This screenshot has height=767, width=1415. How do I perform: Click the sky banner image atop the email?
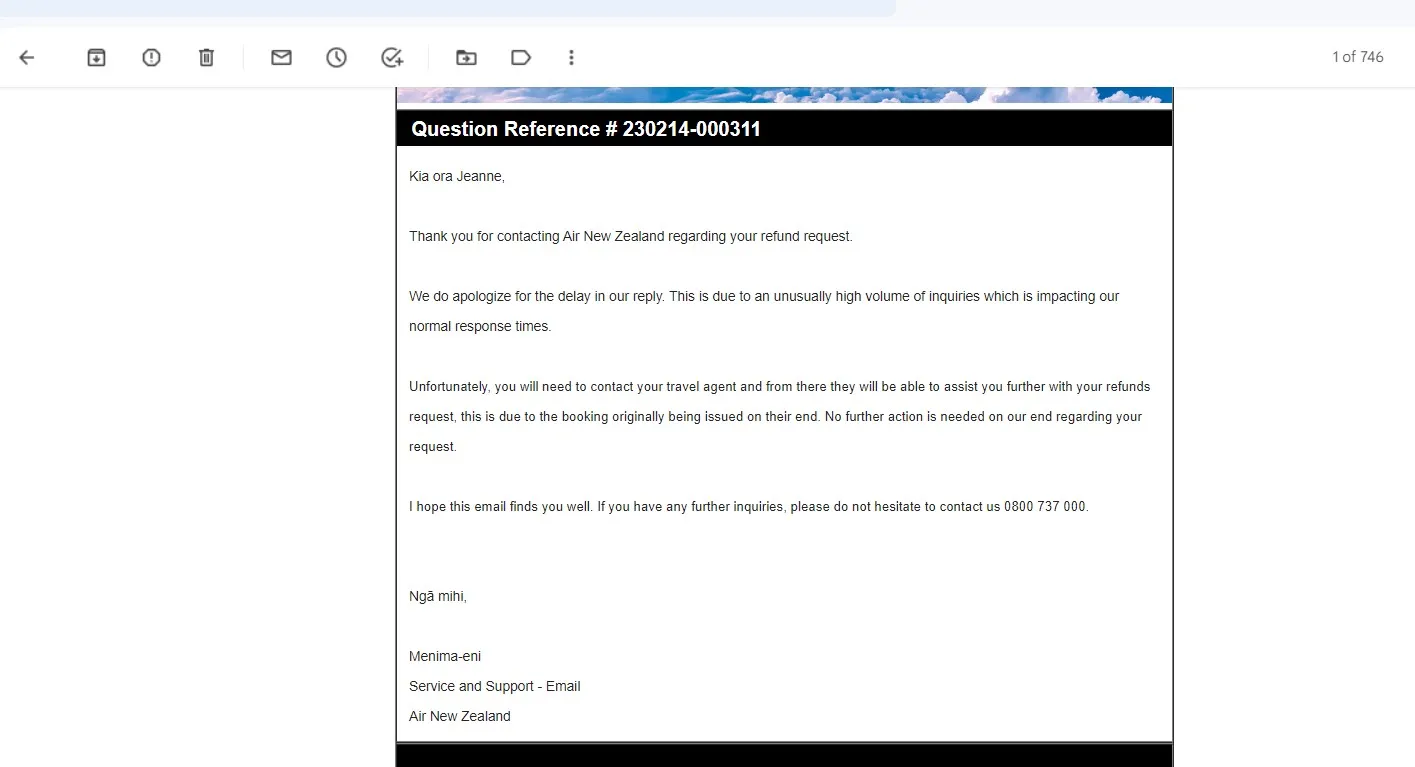(784, 95)
